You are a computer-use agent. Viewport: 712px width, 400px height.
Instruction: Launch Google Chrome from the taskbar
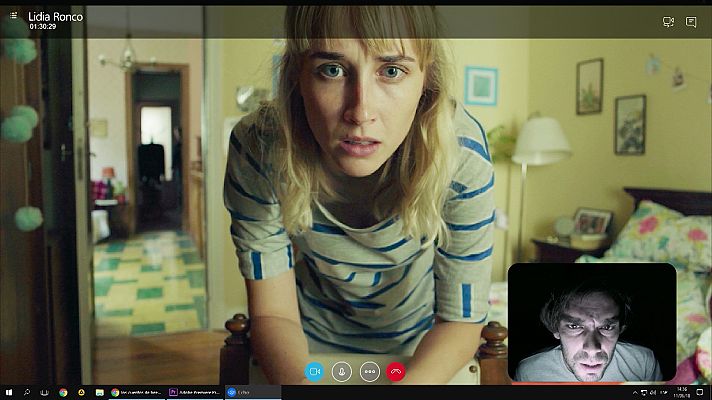tap(63, 393)
